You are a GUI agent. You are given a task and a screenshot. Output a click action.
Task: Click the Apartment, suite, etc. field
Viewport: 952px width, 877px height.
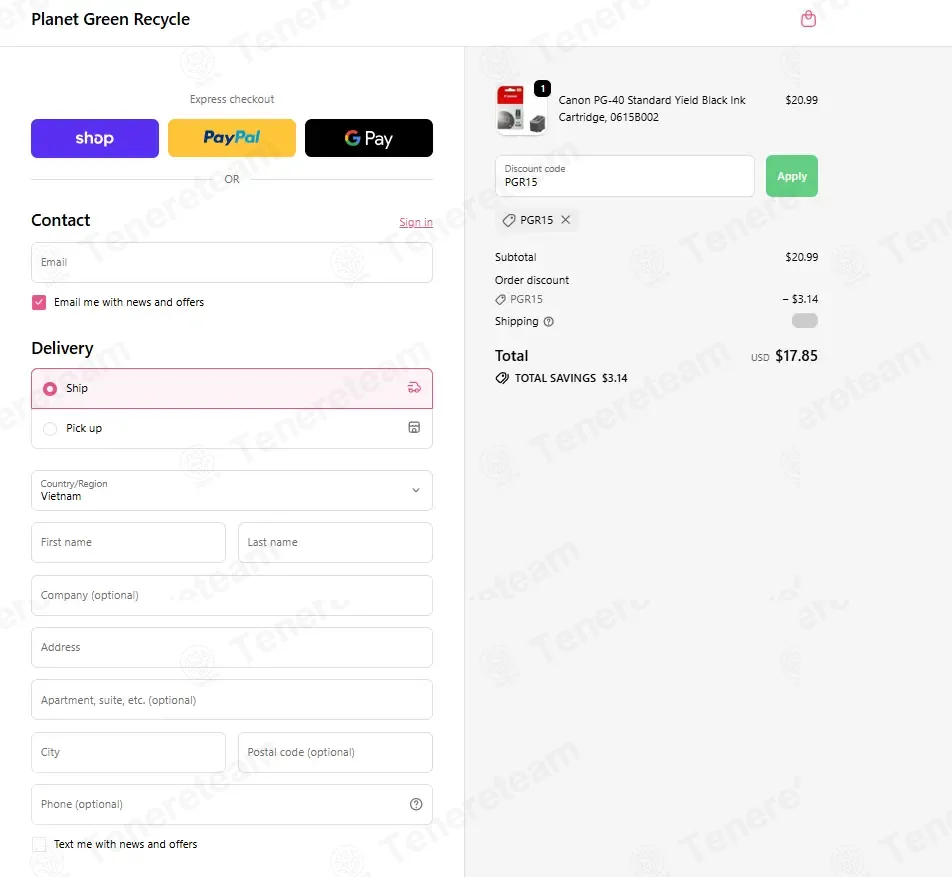232,700
